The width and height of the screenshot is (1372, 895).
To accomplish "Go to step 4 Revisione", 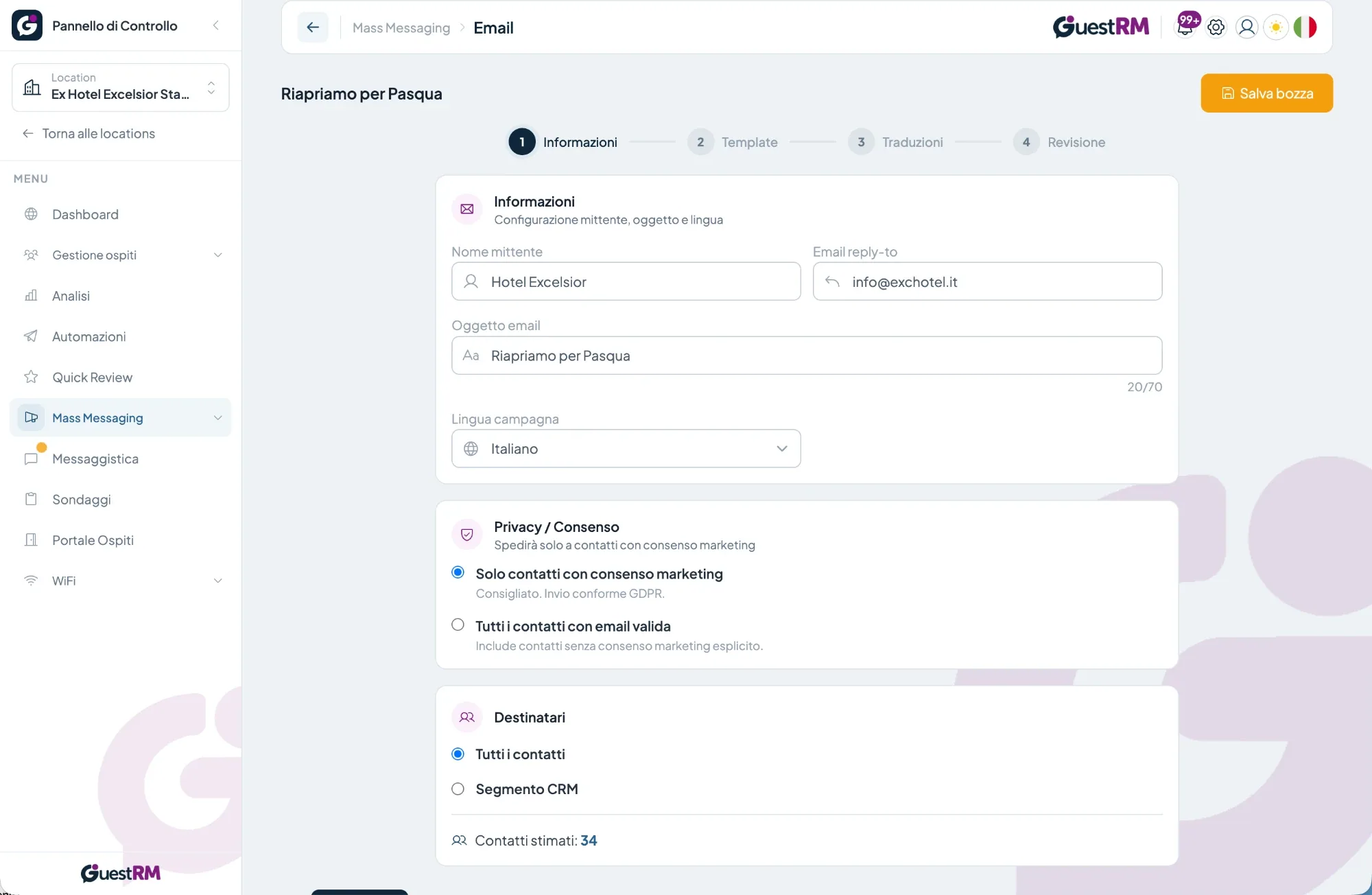I will [1059, 142].
